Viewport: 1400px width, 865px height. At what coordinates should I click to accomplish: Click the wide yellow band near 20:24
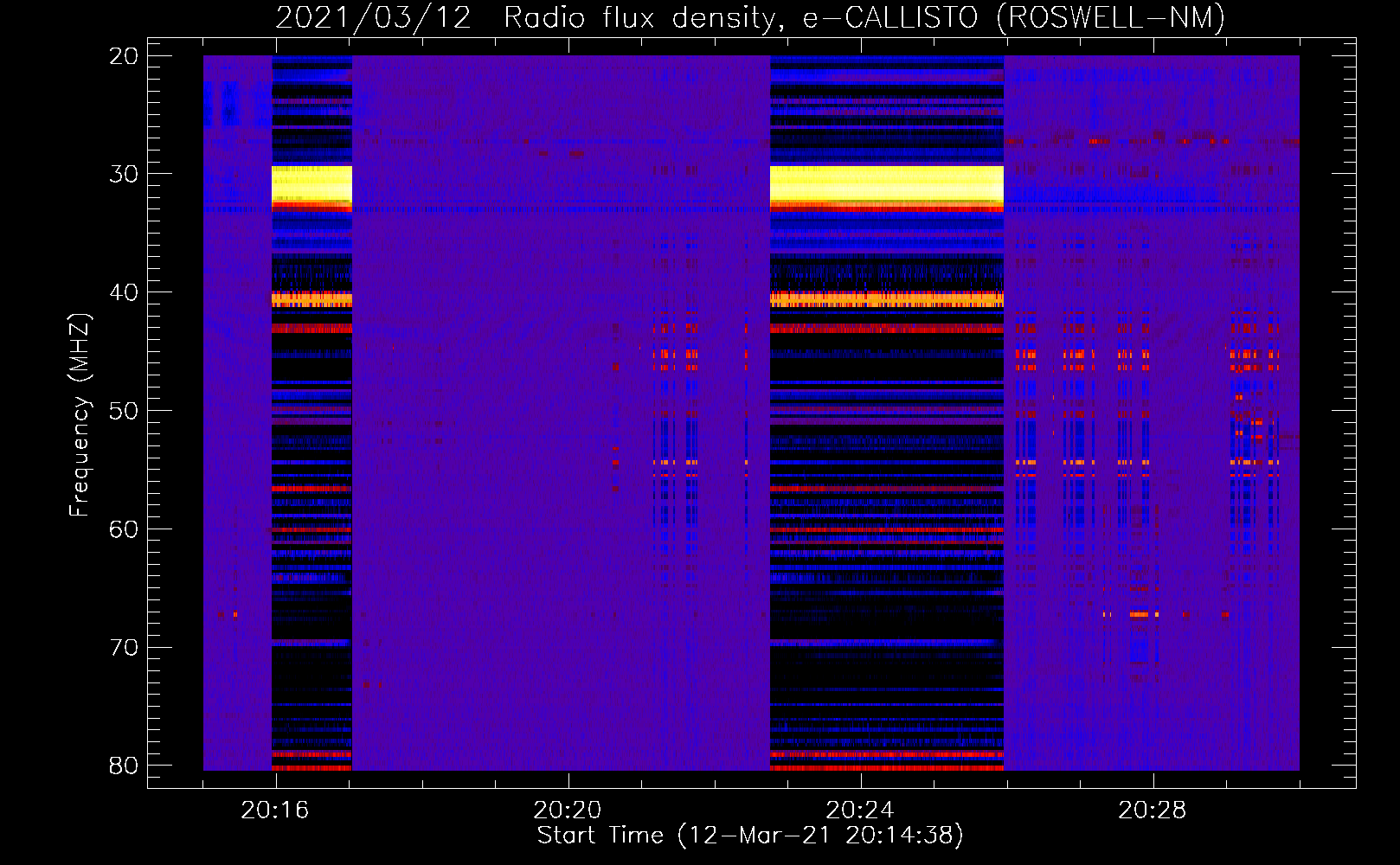coord(887,184)
